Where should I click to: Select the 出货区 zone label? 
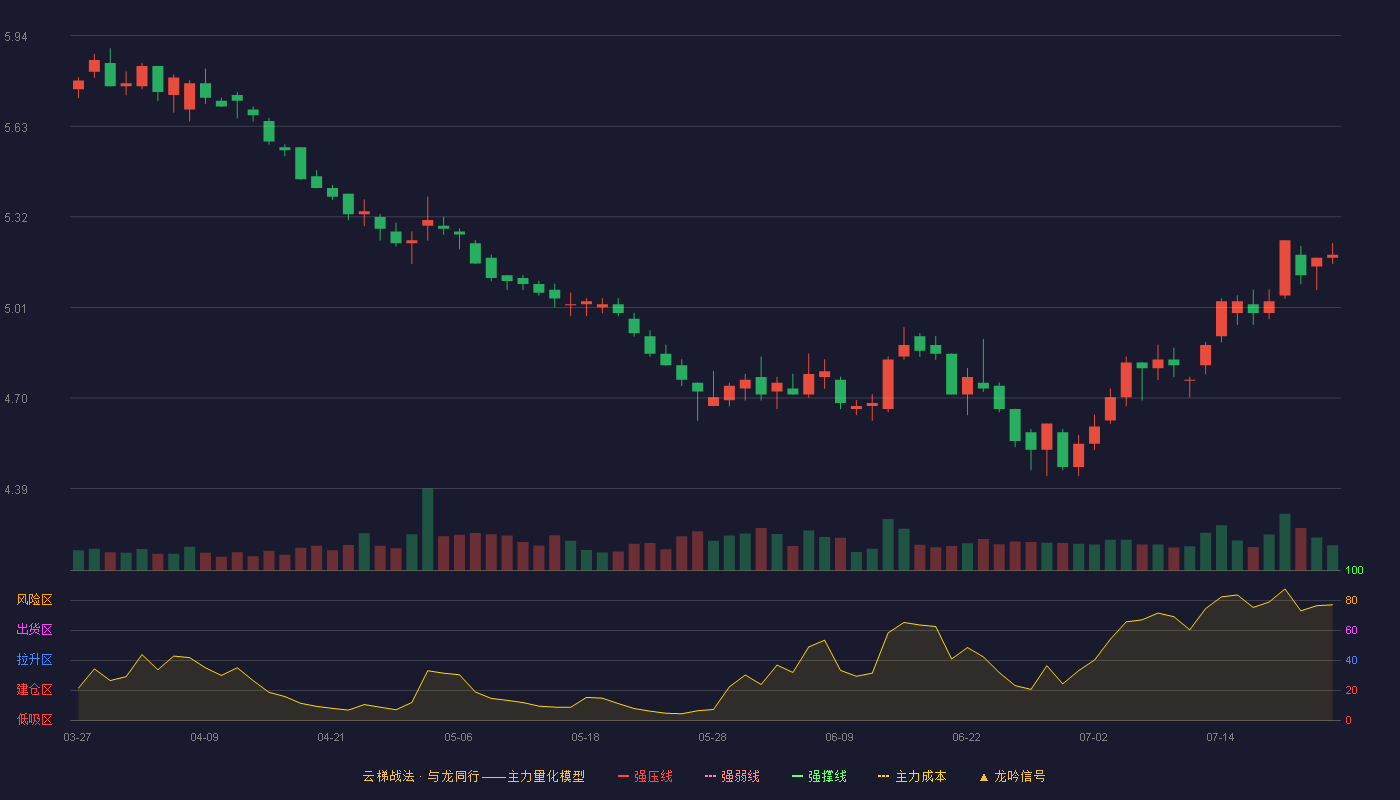pyautogui.click(x=34, y=630)
